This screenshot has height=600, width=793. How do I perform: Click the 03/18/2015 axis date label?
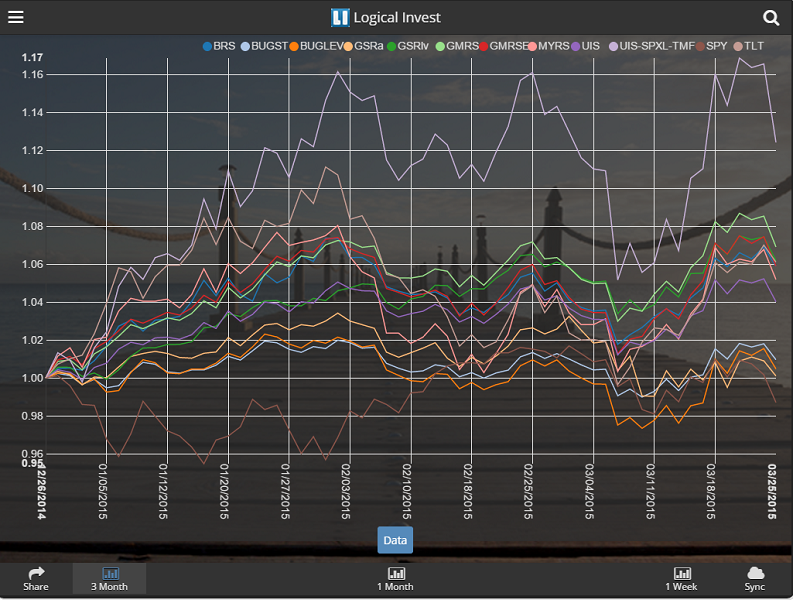click(x=711, y=491)
